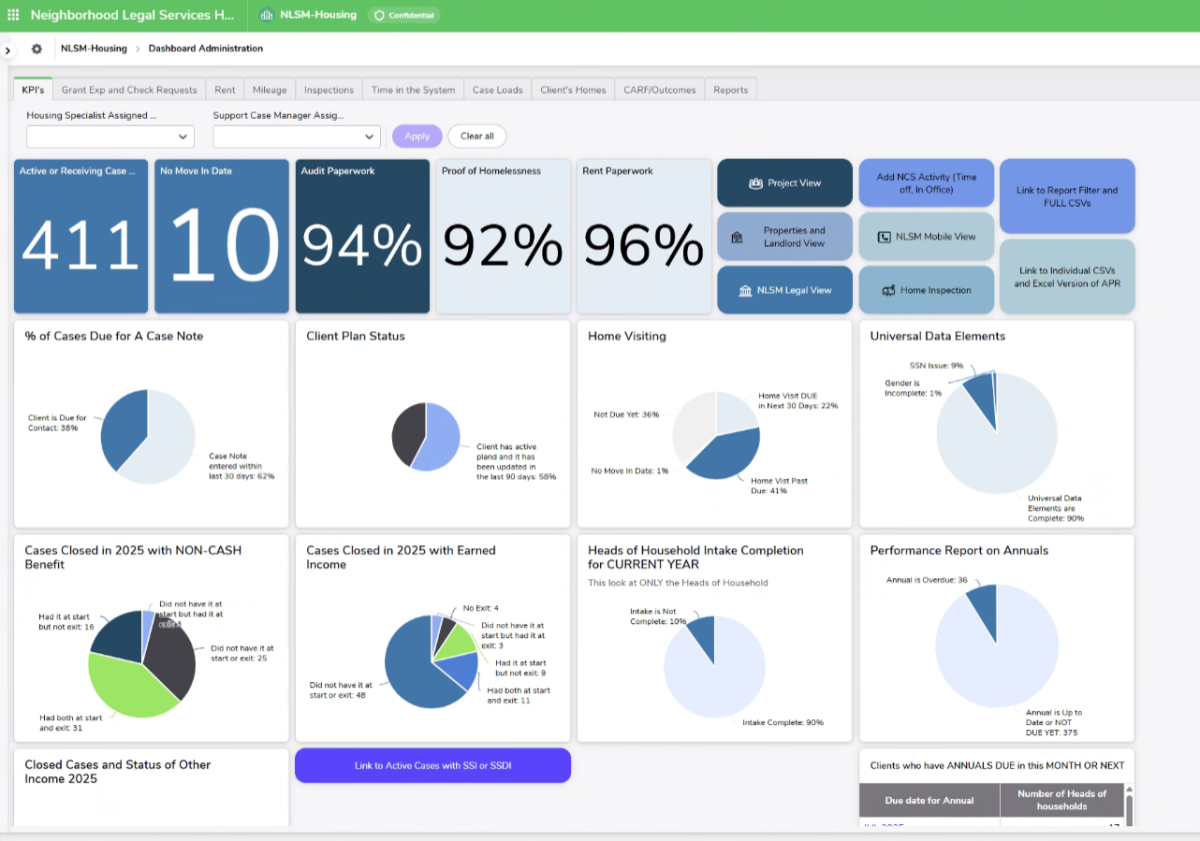Viewport: 1200px width, 841px height.
Task: Open Housing Specialist Assigned dropdown
Action: [x=110, y=137]
